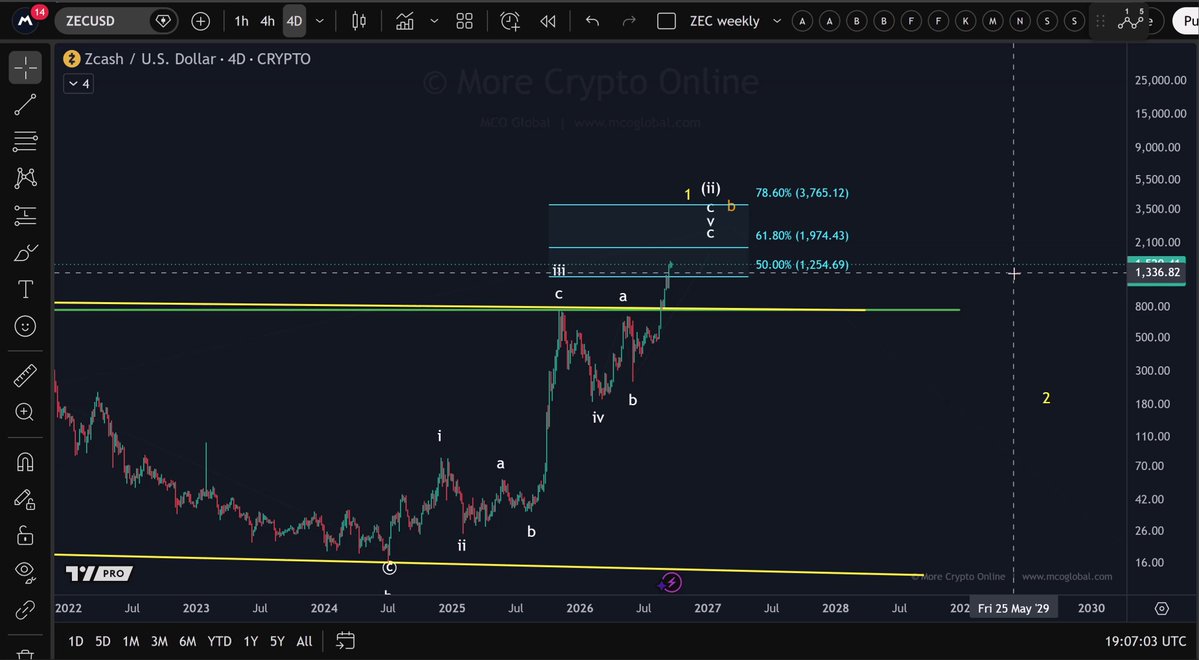Open the forecasting and measurement tools
The image size is (1199, 660).
tap(25, 216)
